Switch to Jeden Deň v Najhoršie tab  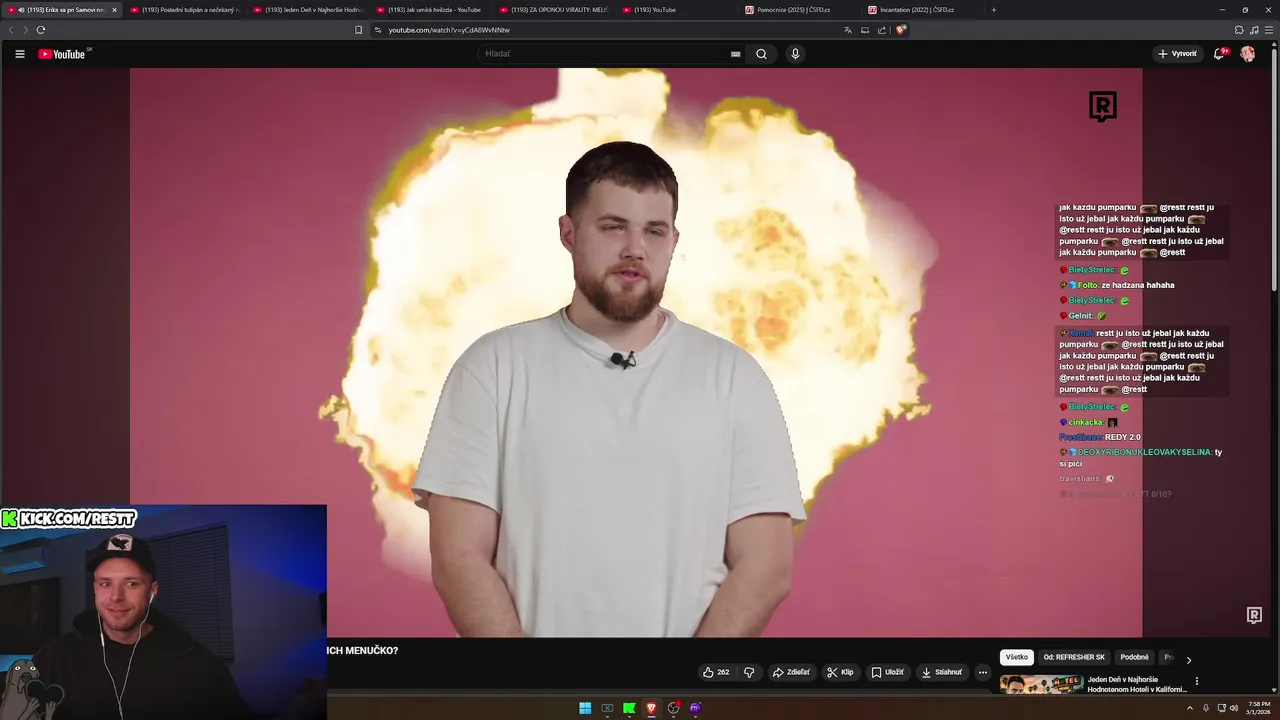point(308,10)
